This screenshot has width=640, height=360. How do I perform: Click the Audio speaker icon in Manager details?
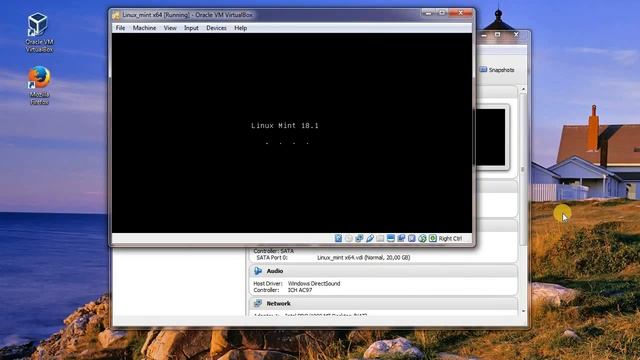(258, 271)
